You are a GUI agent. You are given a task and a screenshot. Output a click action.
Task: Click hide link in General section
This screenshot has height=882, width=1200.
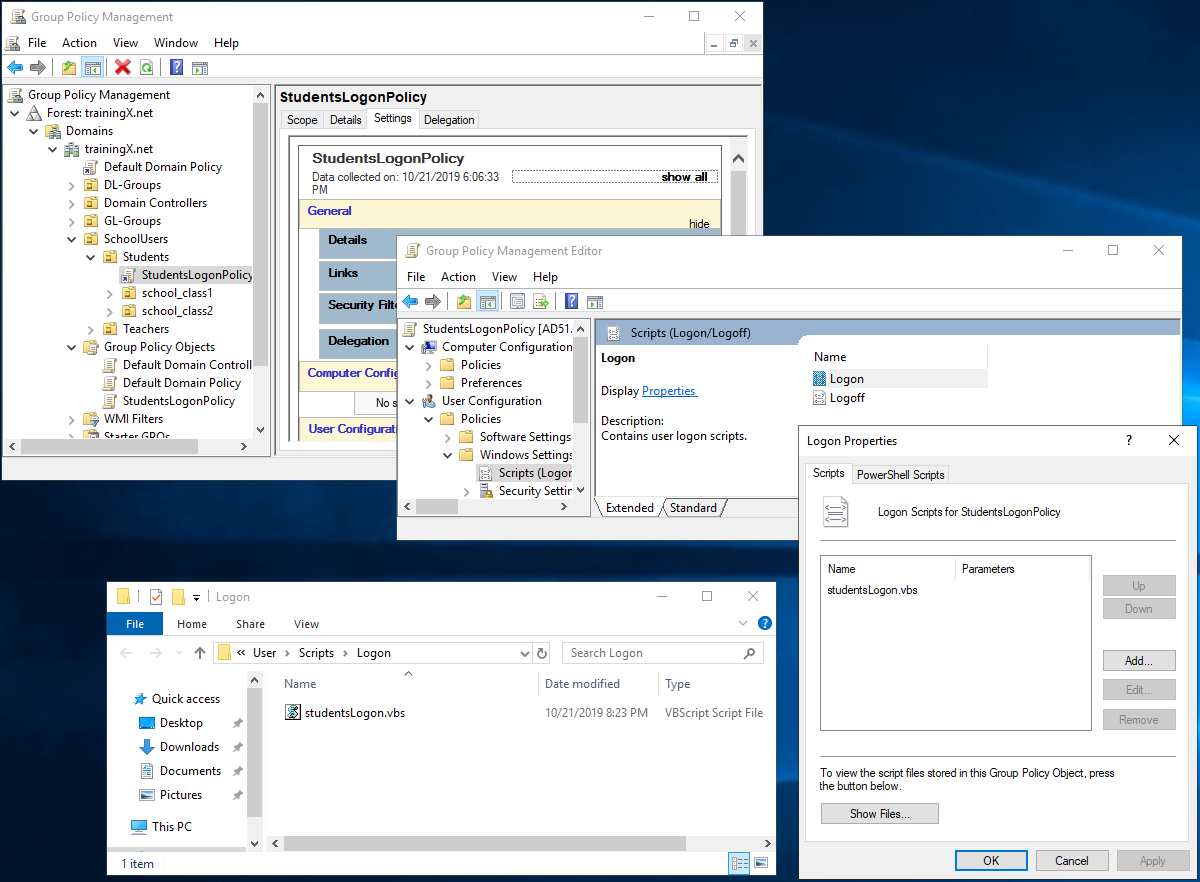pos(699,225)
